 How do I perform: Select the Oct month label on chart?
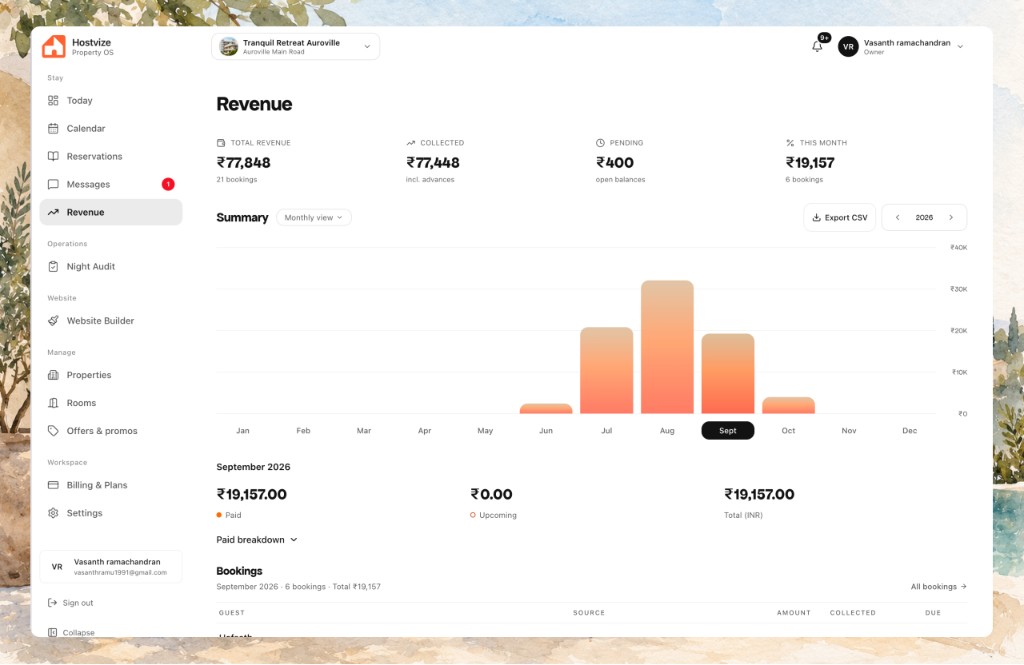click(x=788, y=430)
